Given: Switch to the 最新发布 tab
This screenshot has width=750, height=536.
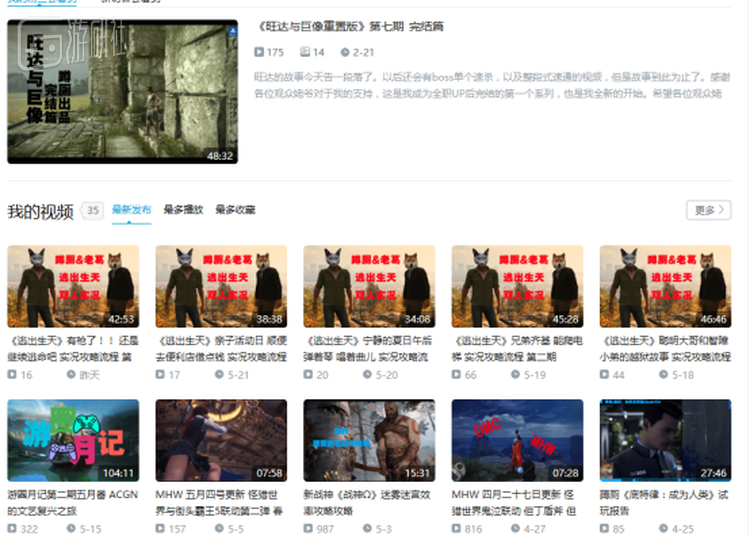Looking at the screenshot, I should [131, 209].
